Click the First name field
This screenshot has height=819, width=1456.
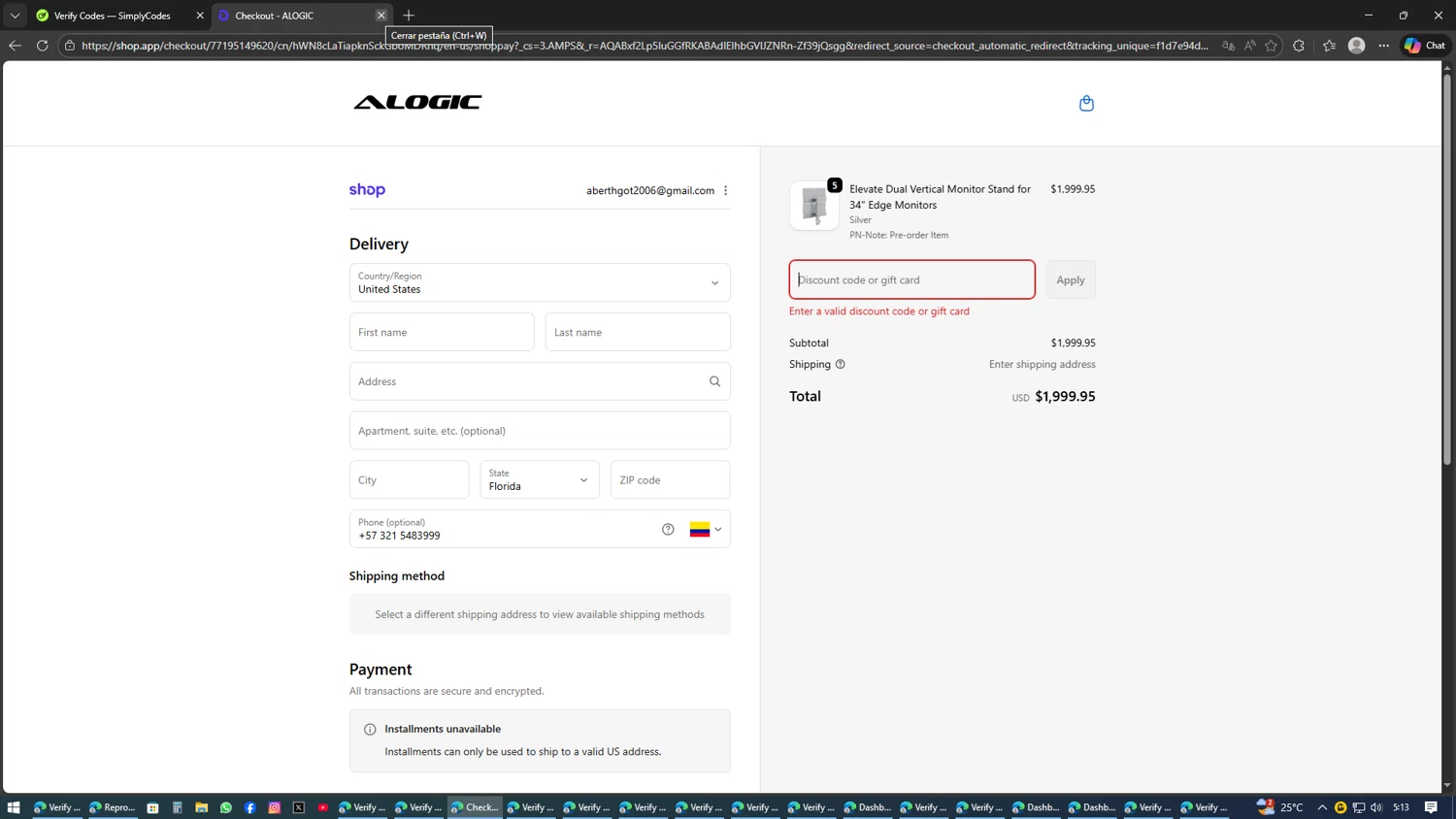tap(442, 332)
